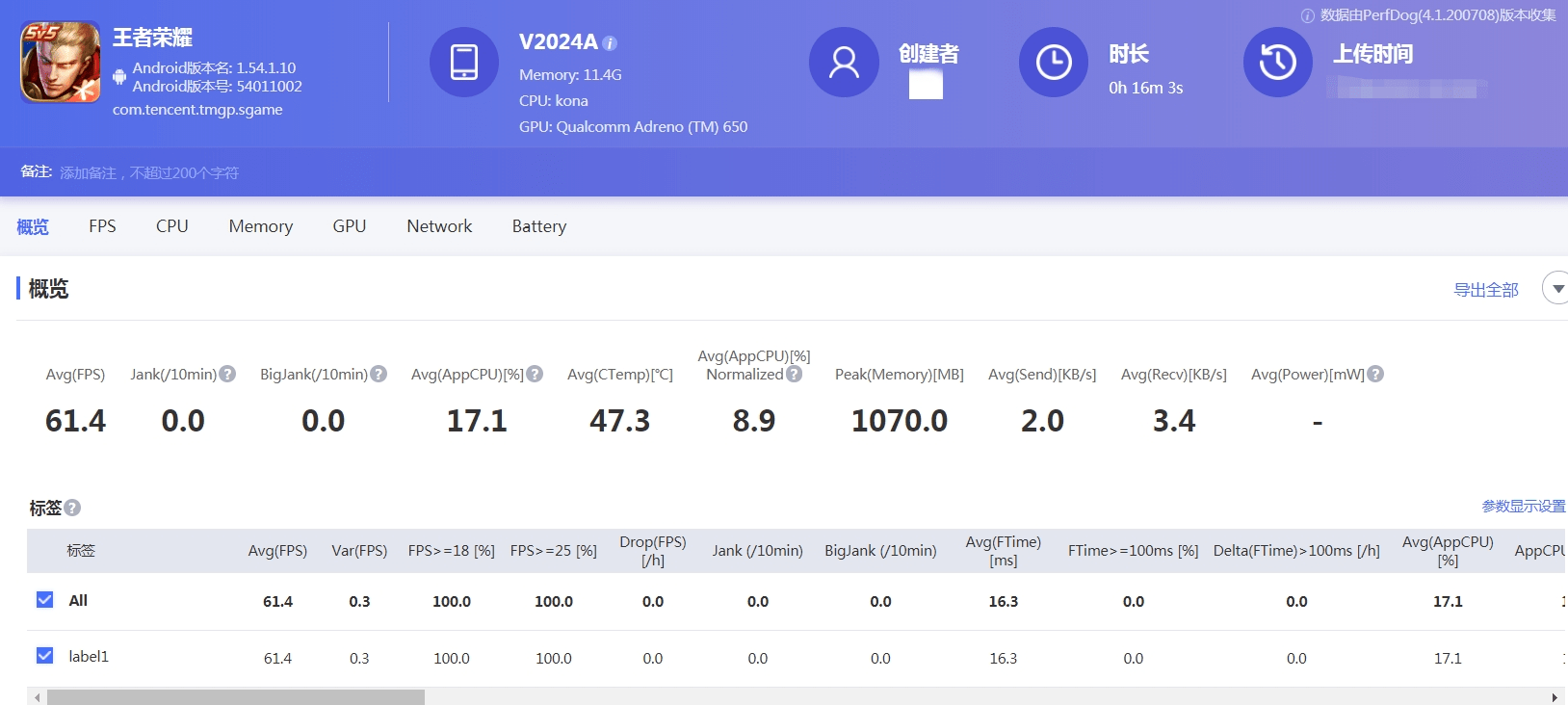1568x705 pixels.
Task: Select the Memory tab
Action: click(x=261, y=226)
